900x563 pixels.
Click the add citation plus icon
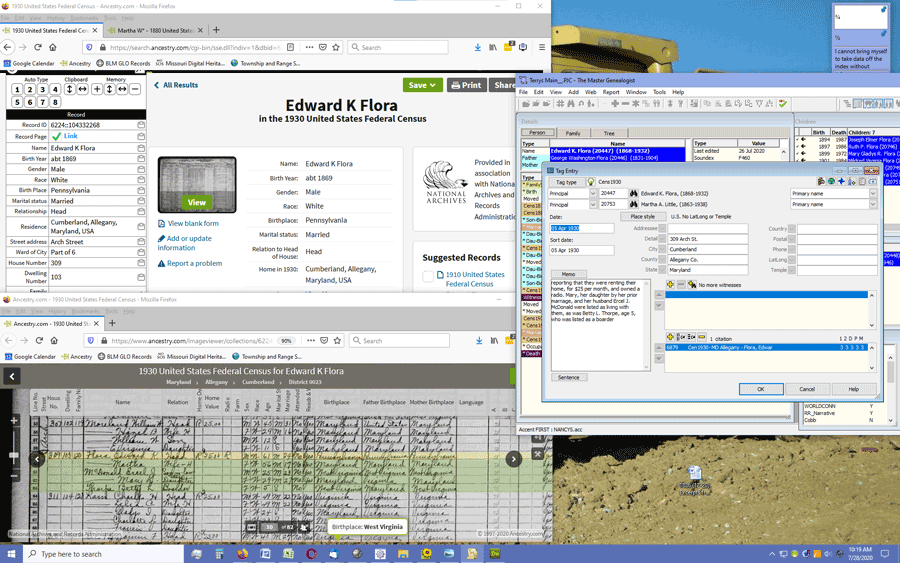(672, 337)
